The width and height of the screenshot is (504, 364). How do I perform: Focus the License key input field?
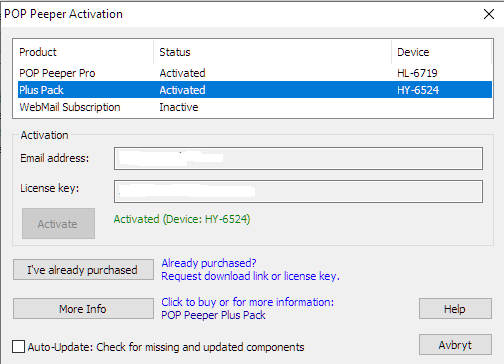(298, 191)
